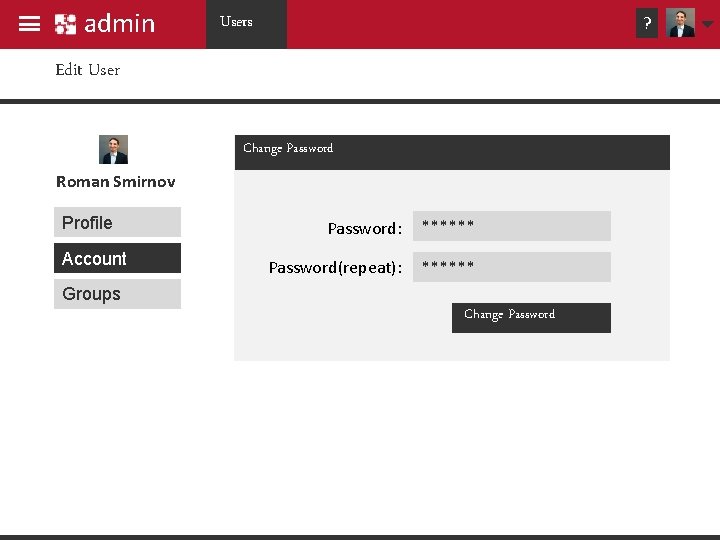Select the Account section
The height and width of the screenshot is (540, 720).
point(118,258)
